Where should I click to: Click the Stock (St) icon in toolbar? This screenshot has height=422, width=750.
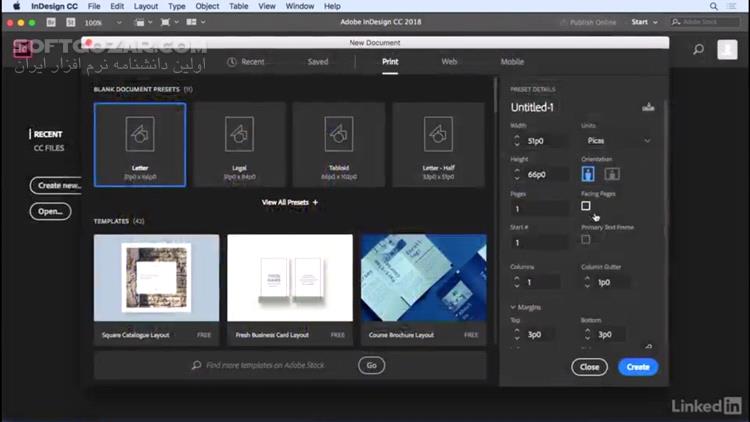[x=70, y=22]
